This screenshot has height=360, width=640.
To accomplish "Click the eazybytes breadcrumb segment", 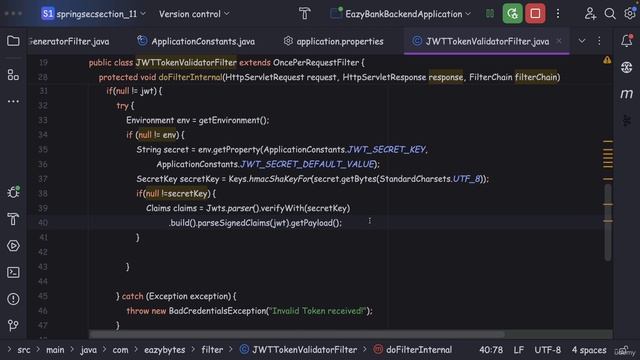I will [x=164, y=350].
